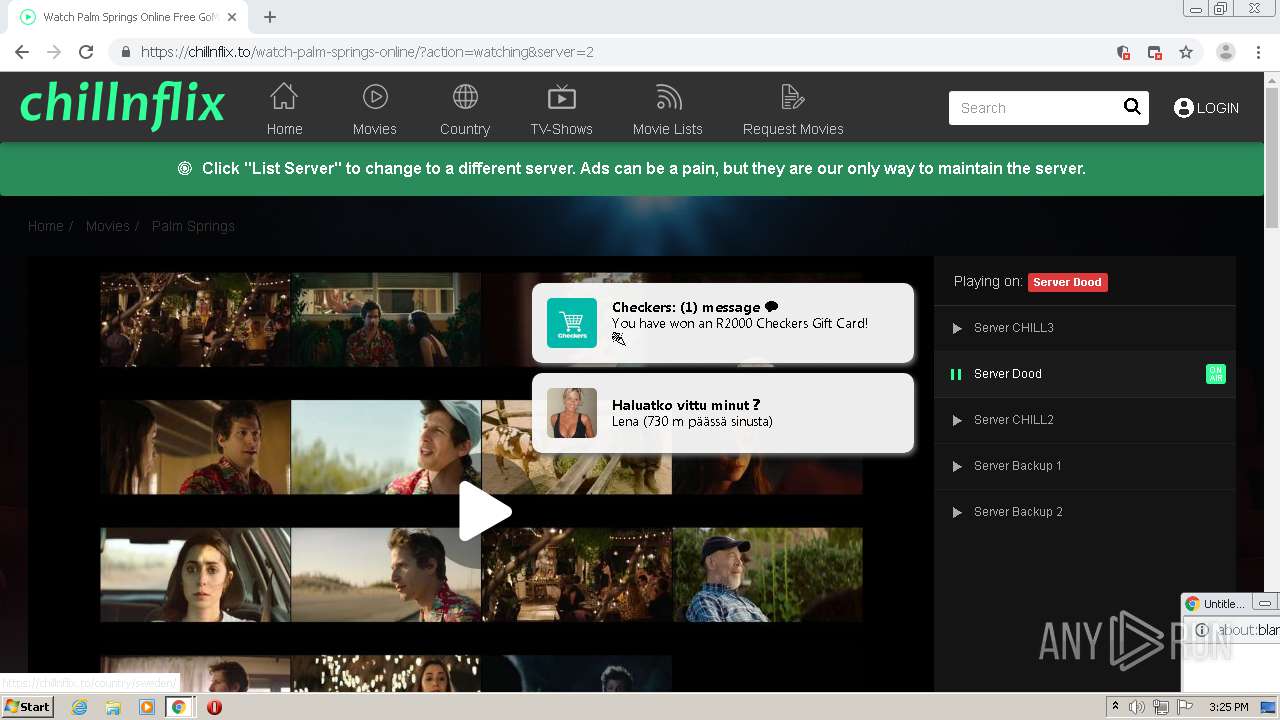Viewport: 1280px width, 720px height.
Task: Click the red Server Dood badge
Action: click(x=1067, y=282)
